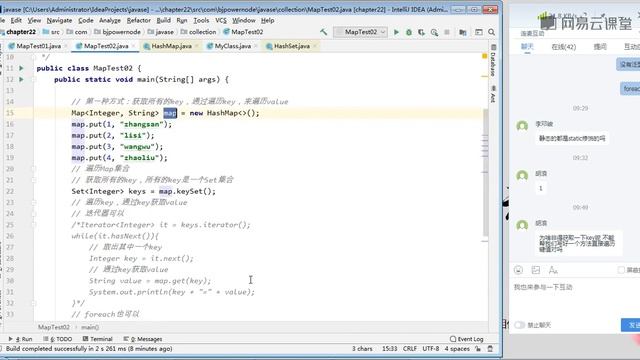Close the MapTest02.java tab
Screen dimensions: 640x360
tap(133, 46)
